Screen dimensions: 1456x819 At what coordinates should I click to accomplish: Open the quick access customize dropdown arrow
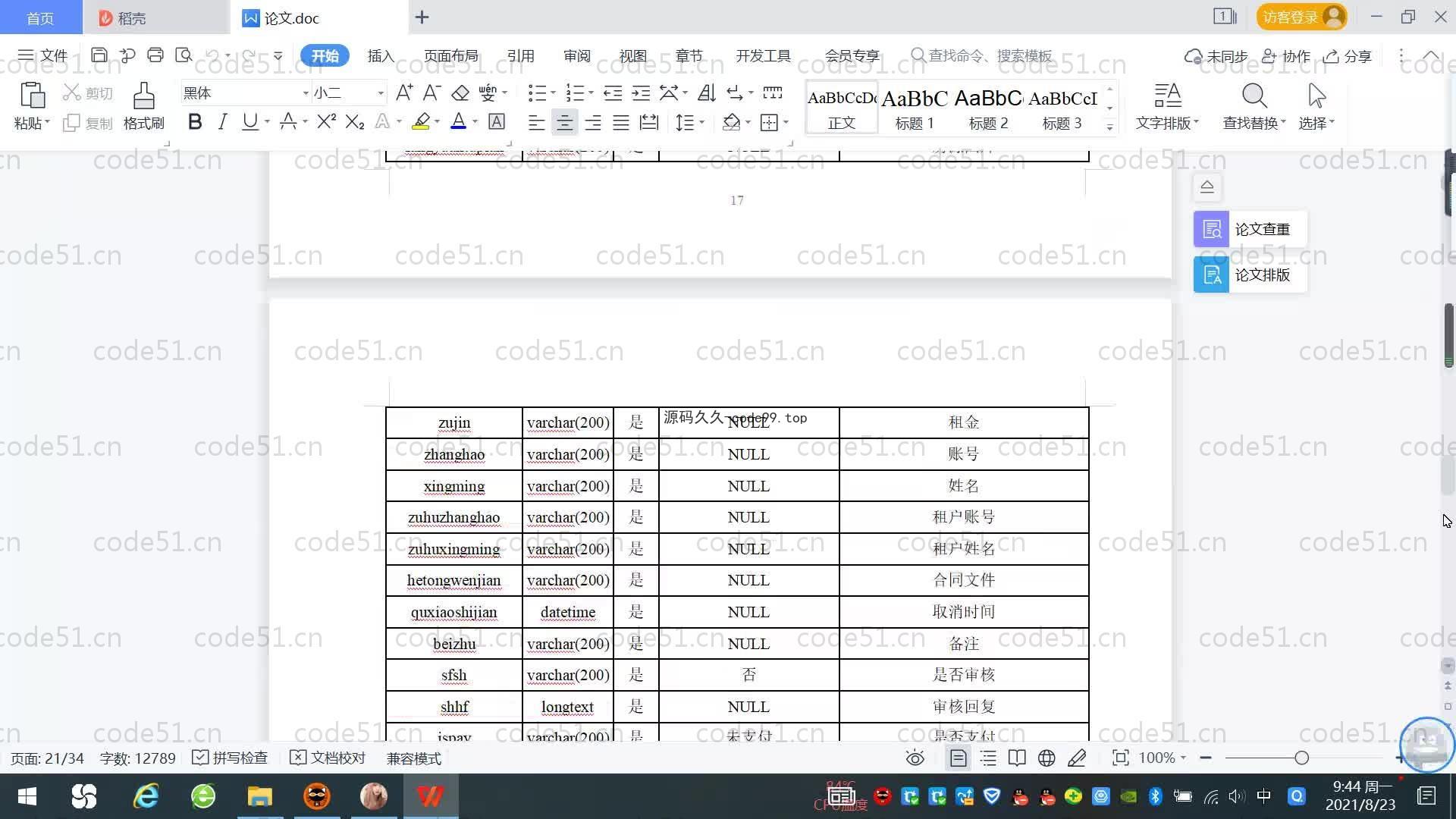pos(278,55)
